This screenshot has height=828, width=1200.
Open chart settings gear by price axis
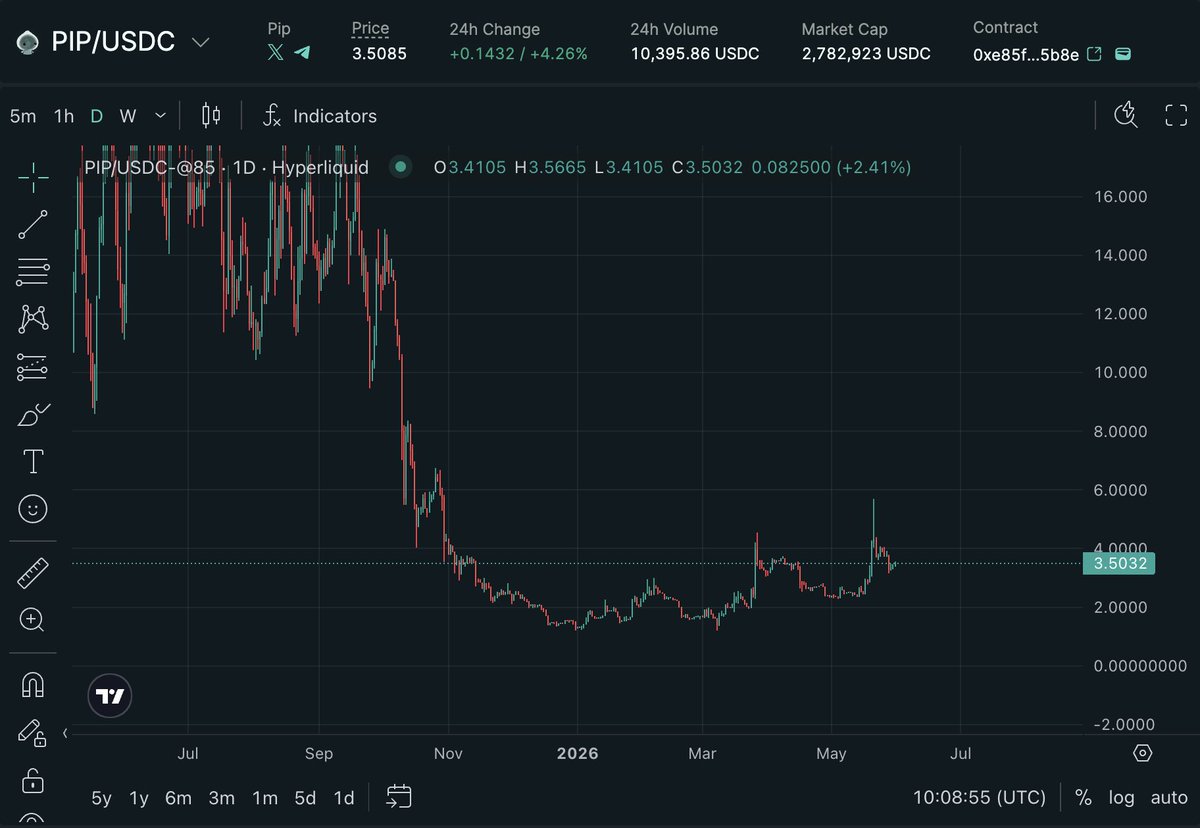click(x=1143, y=753)
